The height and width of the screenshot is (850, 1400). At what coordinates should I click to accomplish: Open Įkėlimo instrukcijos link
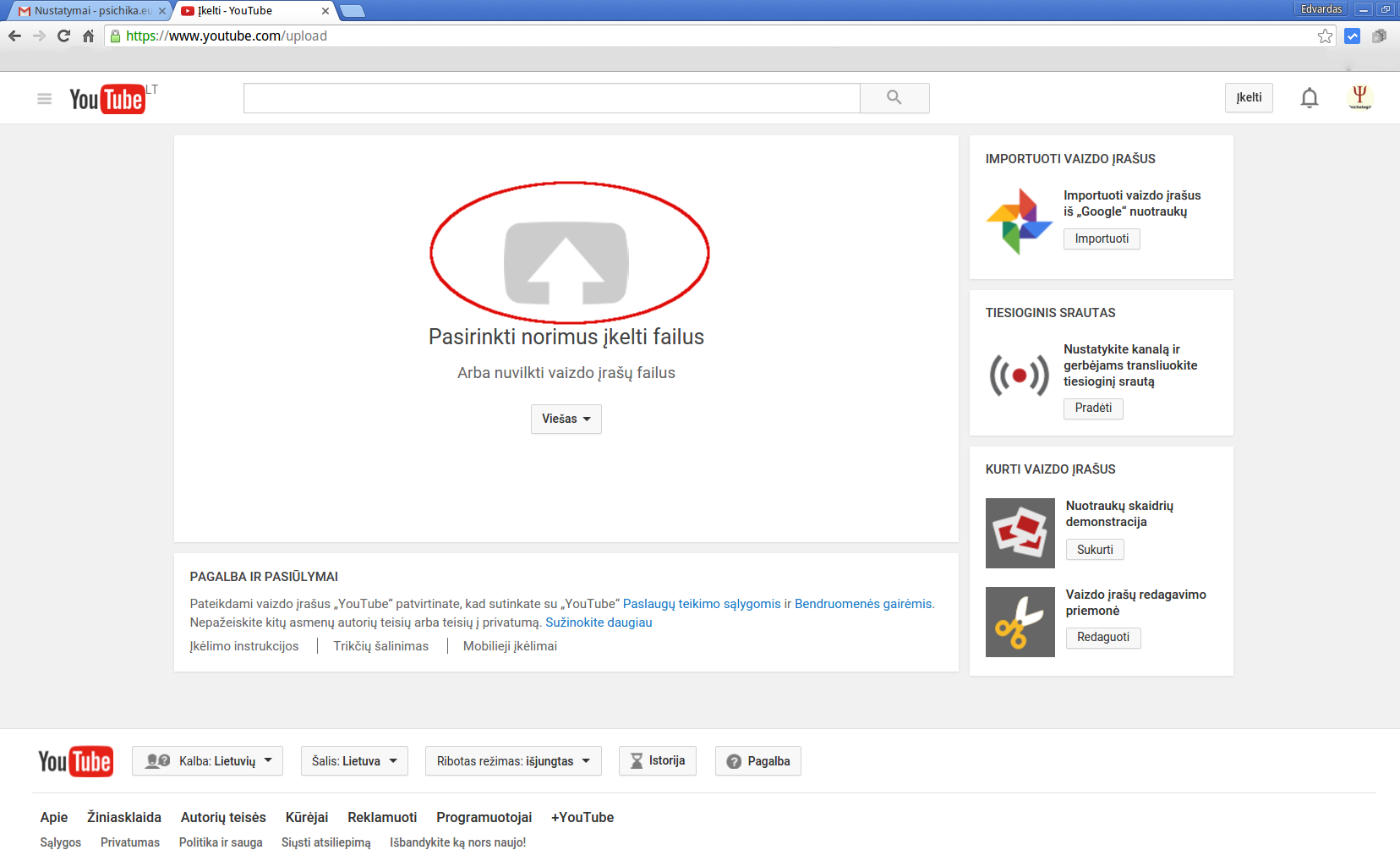(244, 646)
